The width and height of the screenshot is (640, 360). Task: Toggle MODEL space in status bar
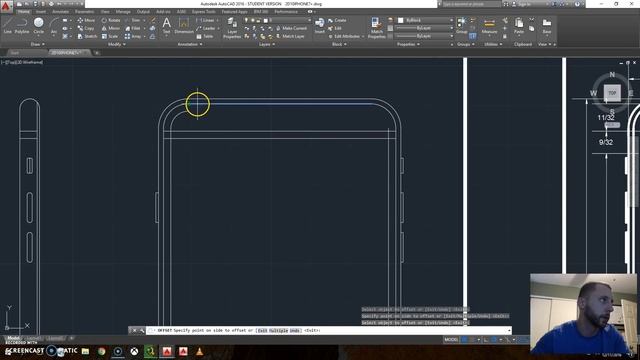[x=451, y=339]
